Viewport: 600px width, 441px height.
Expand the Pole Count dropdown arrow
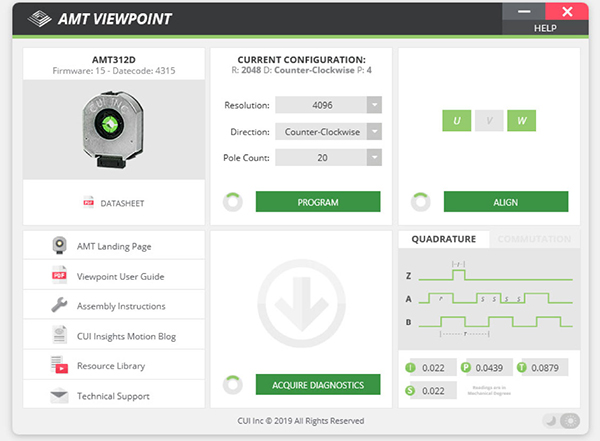point(374,157)
